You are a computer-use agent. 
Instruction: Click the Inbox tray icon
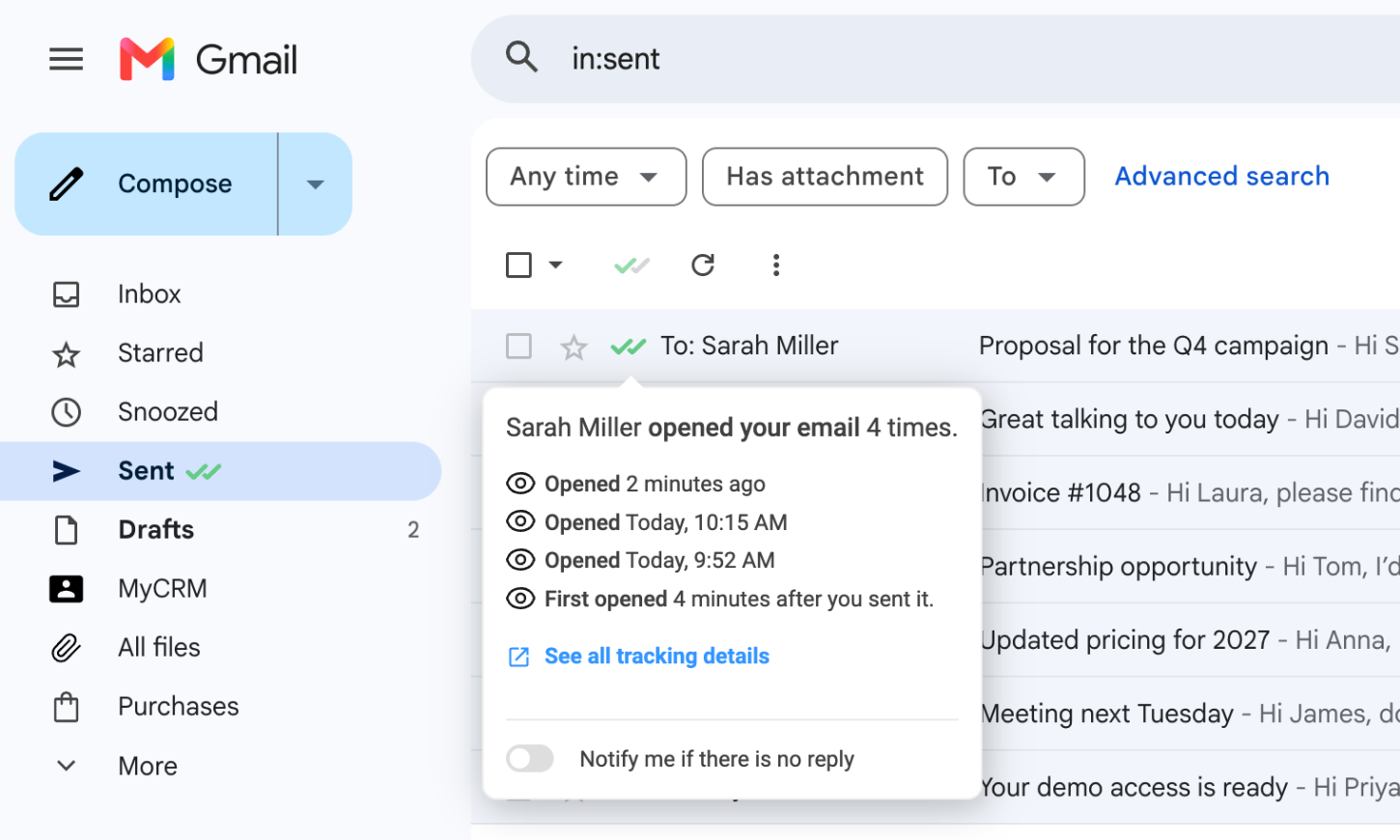66,294
